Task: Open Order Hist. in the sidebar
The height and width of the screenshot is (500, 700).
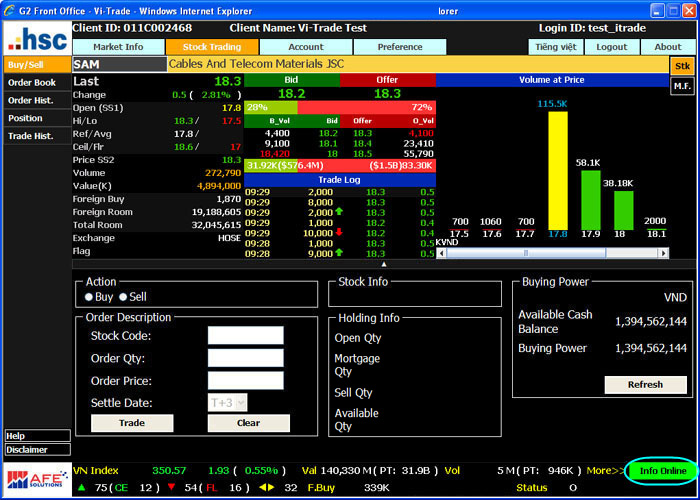Action: click(38, 100)
